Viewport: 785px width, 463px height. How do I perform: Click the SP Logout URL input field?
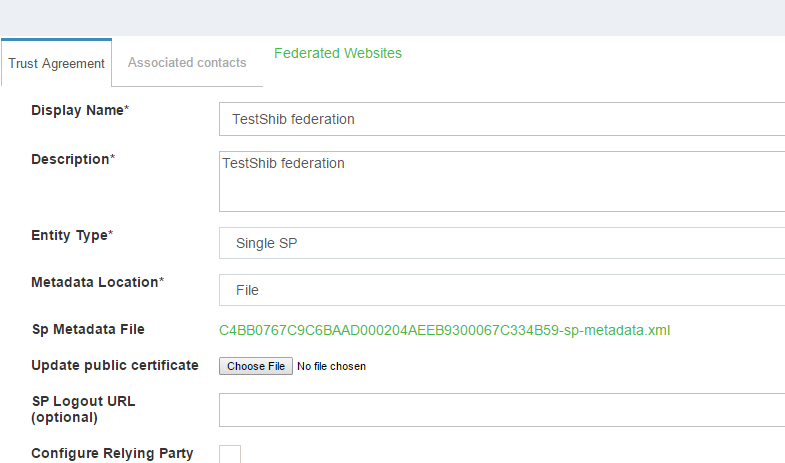click(x=500, y=409)
